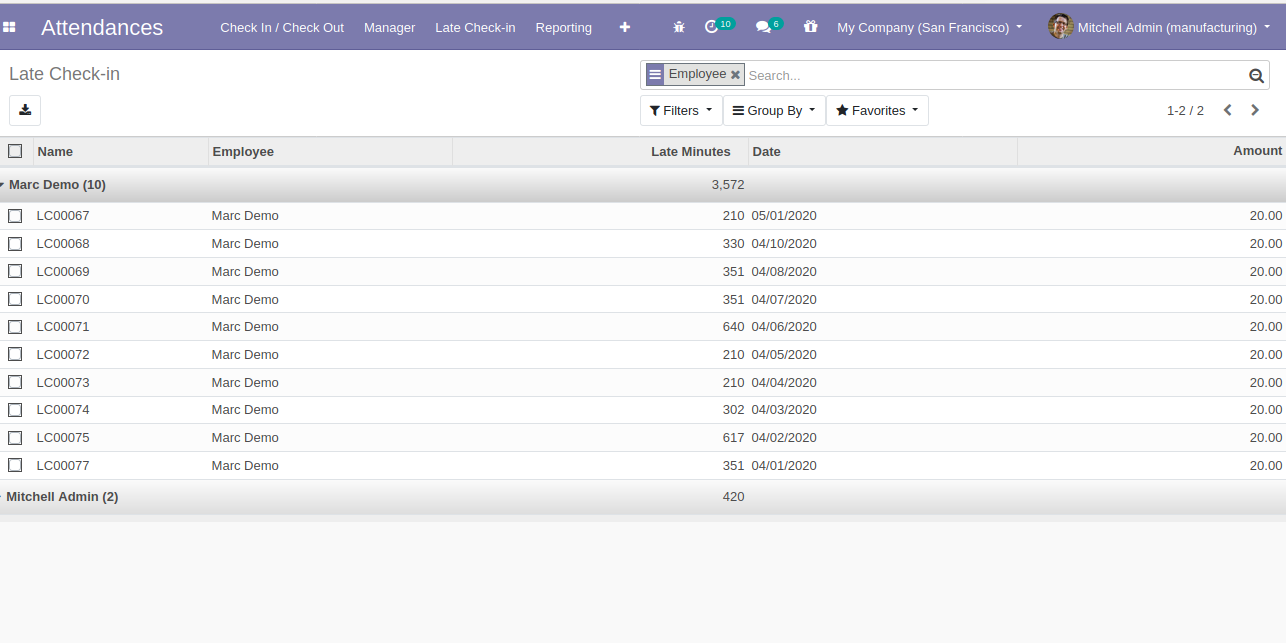The width and height of the screenshot is (1286, 643).
Task: Open record LC00067
Action: (63, 216)
